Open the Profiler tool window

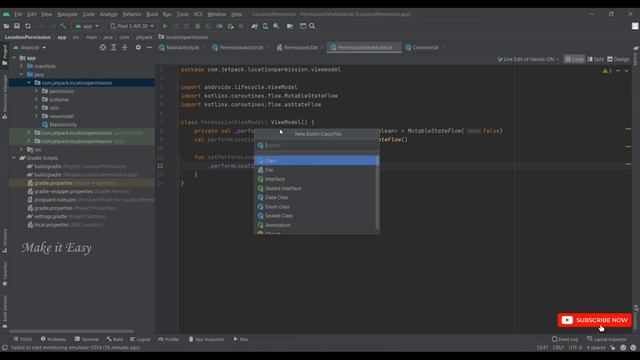click(x=169, y=339)
